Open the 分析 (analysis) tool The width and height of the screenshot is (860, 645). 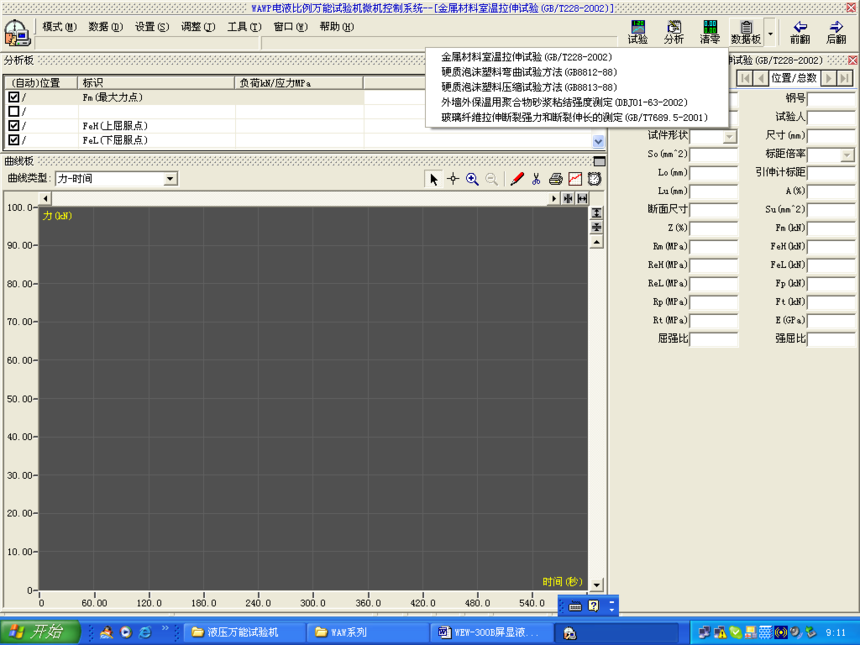point(673,32)
